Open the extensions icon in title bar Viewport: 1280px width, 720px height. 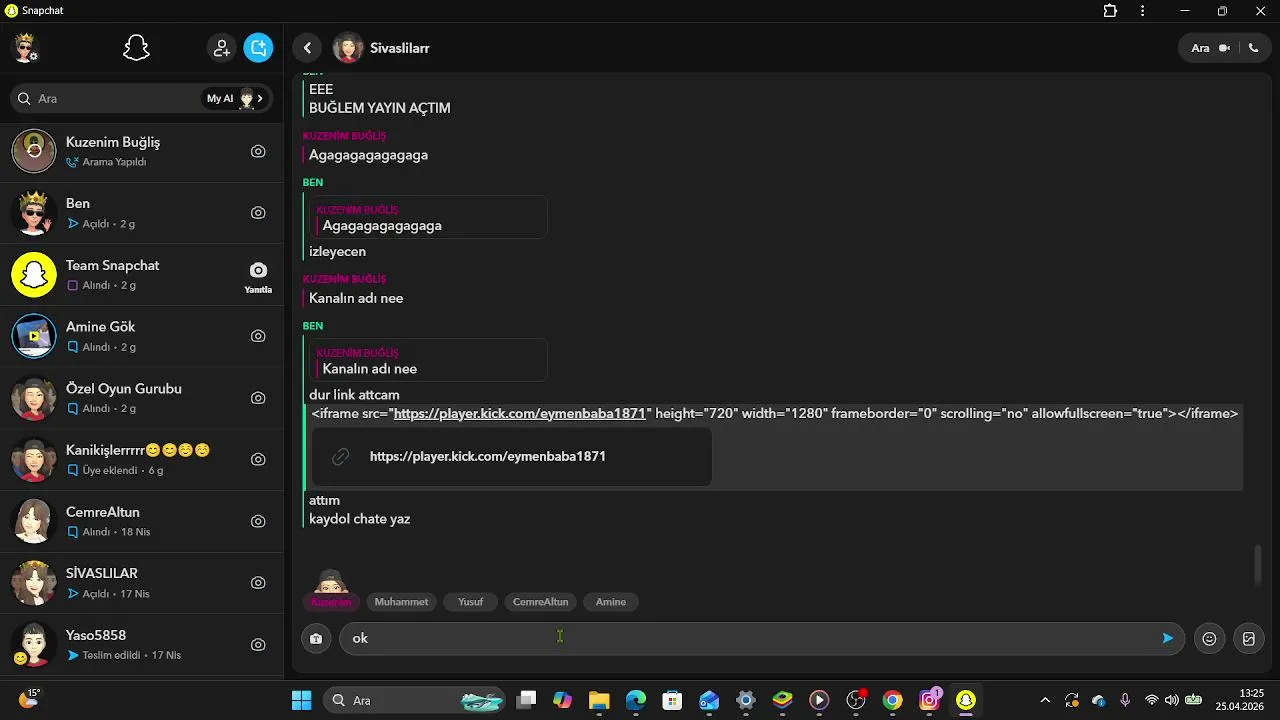point(1110,11)
